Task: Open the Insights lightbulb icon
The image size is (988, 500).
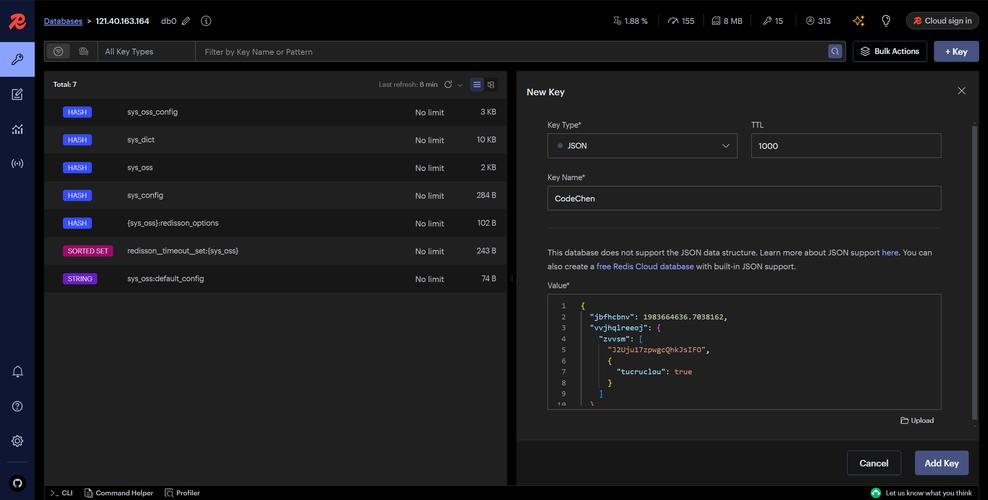Action: pyautogui.click(x=885, y=21)
